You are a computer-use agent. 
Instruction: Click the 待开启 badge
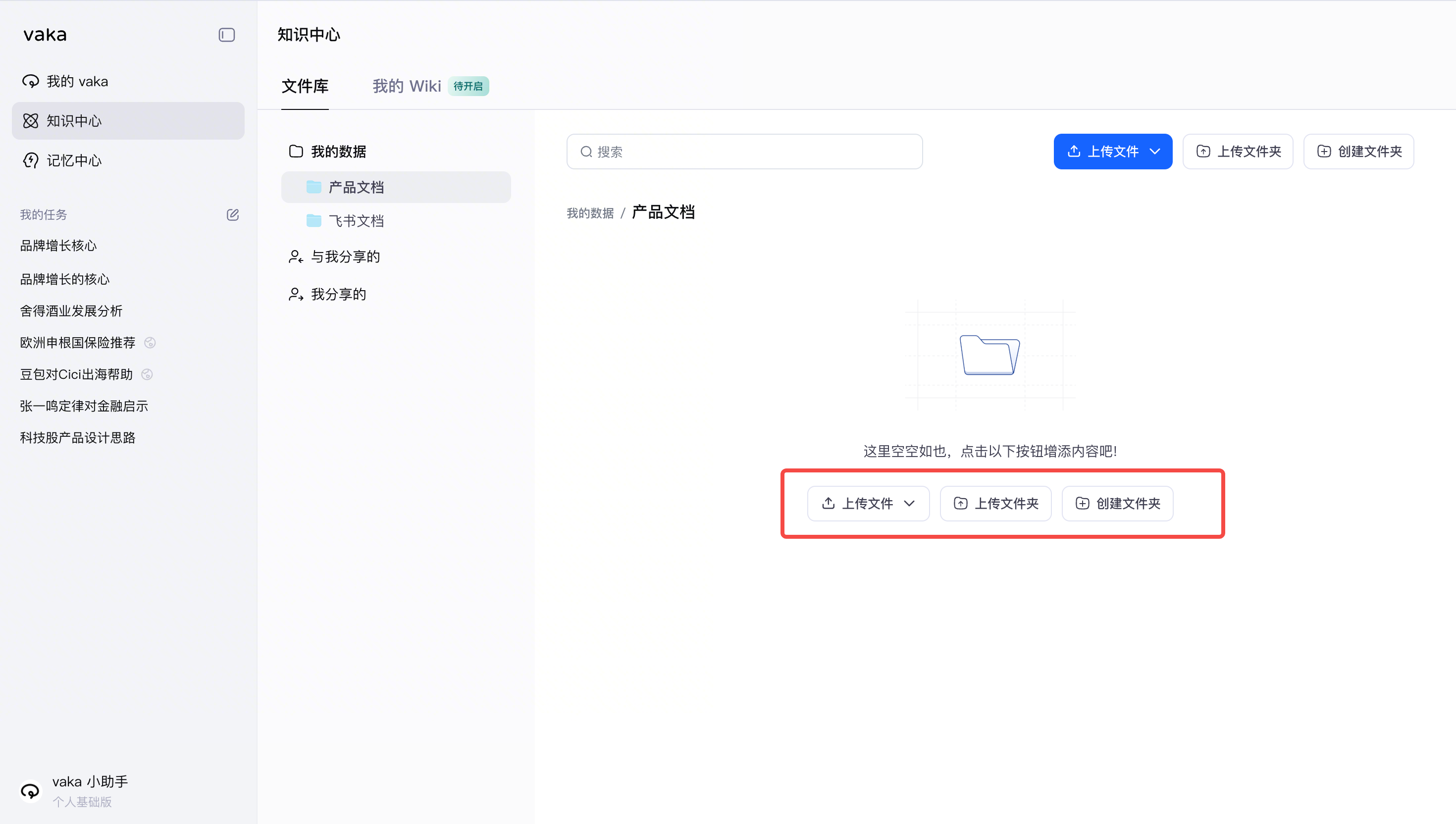tap(468, 87)
